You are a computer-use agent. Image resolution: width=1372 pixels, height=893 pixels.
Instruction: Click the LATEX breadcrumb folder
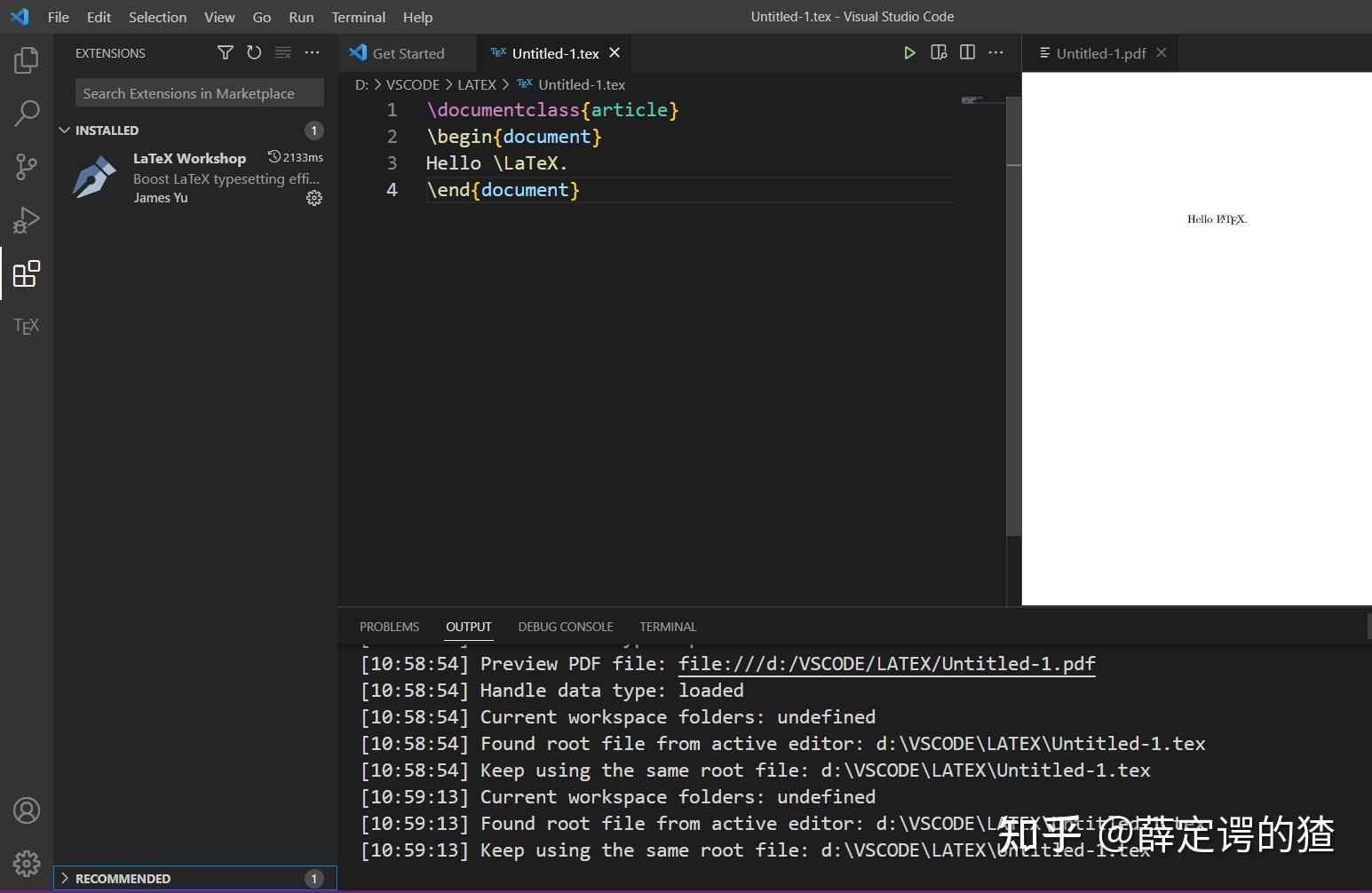point(477,85)
